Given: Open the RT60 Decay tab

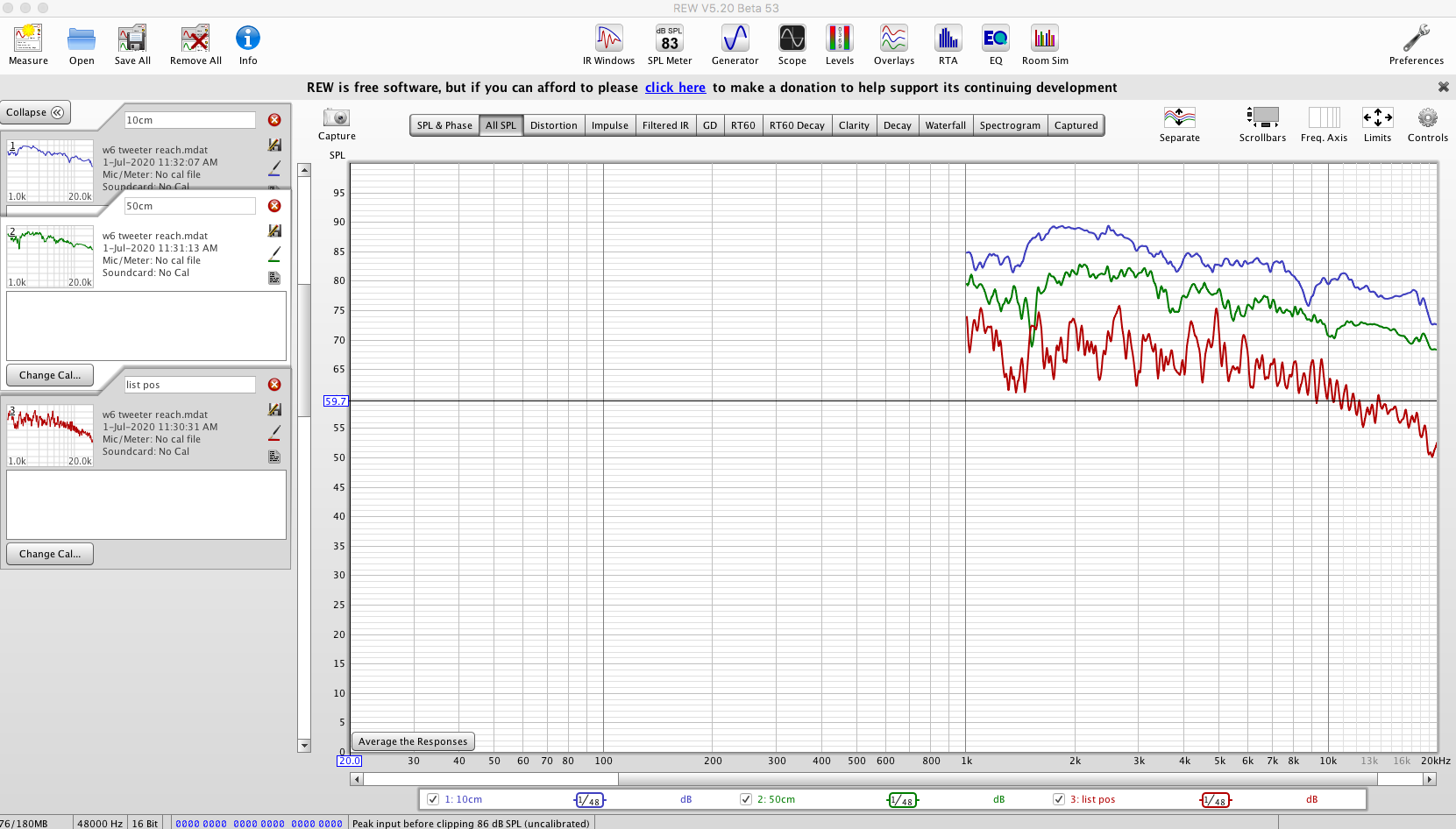Looking at the screenshot, I should point(797,125).
